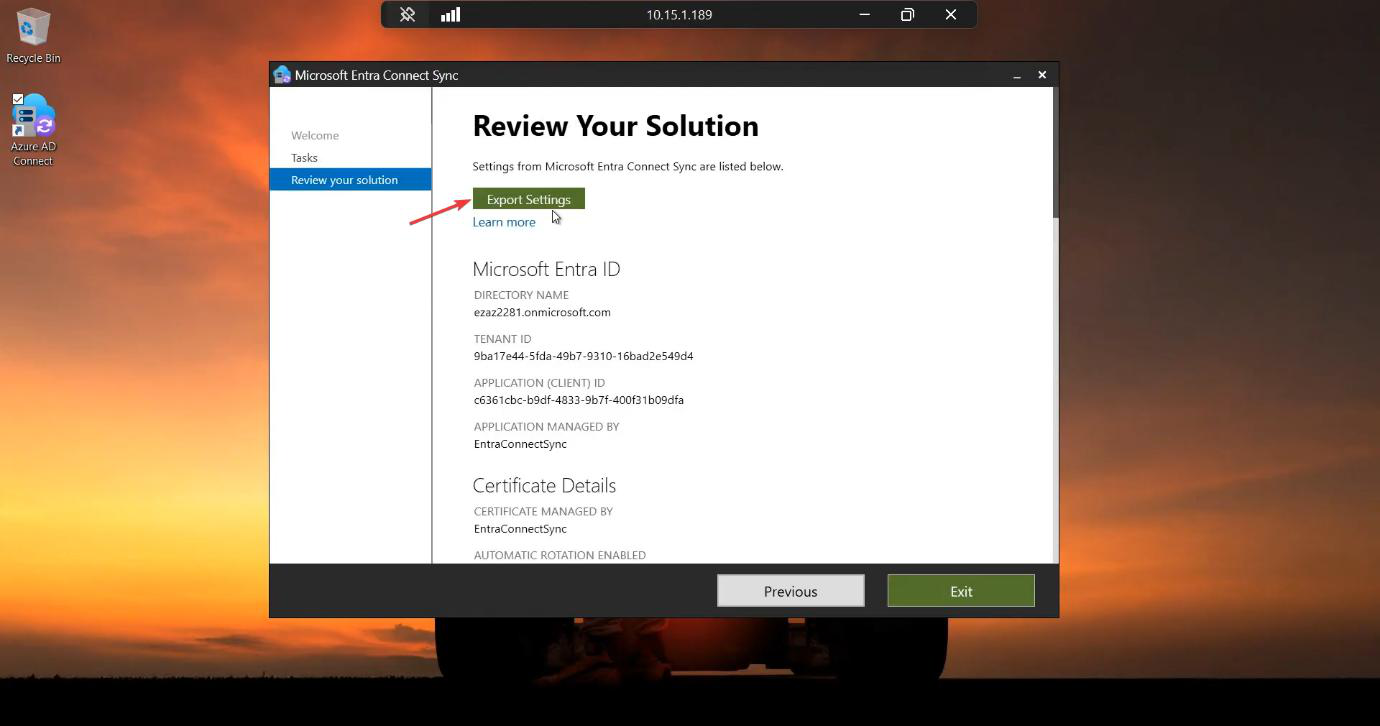Select directory name ezaz2281.onmicrosoft.com
Image resolution: width=1380 pixels, height=726 pixels.
[x=542, y=312]
